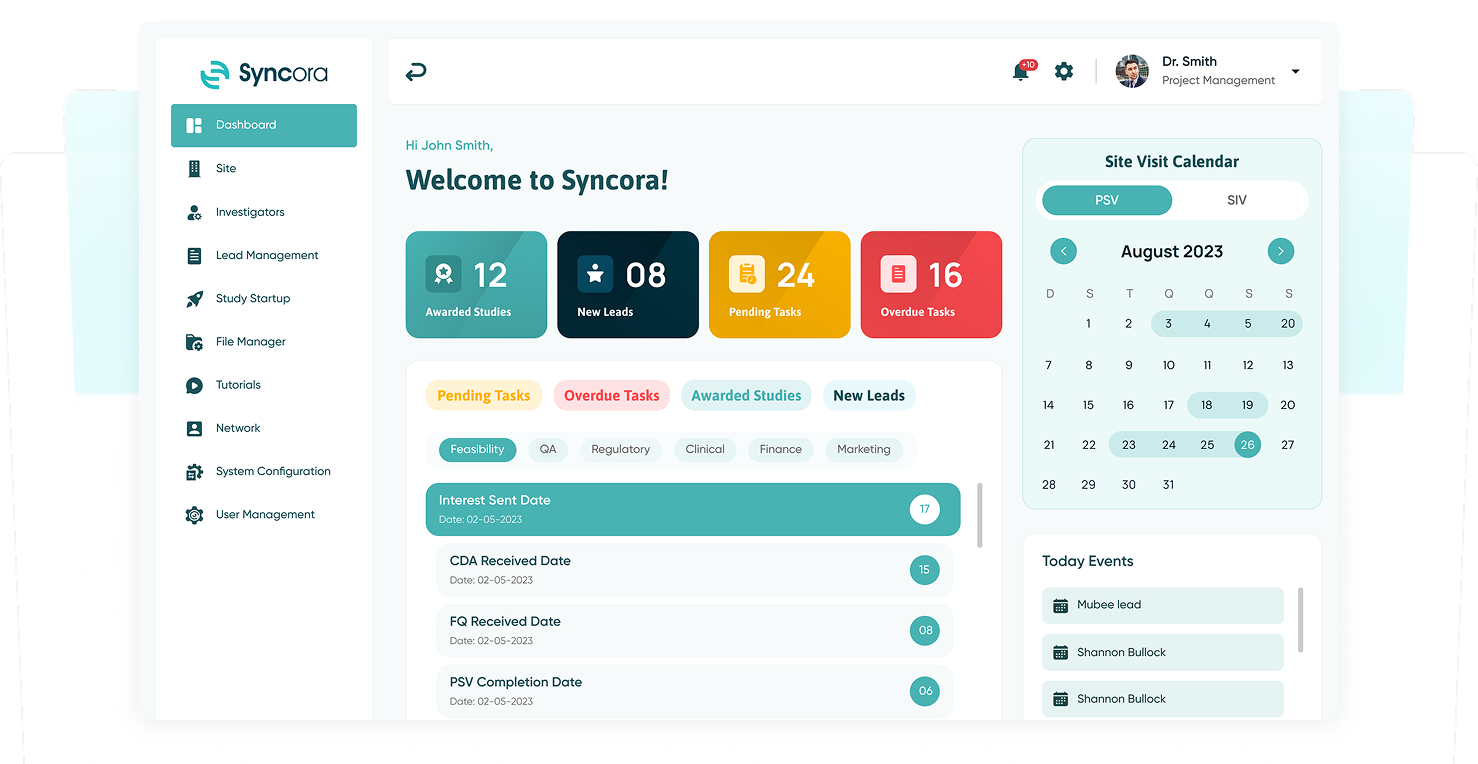
Task: Click the System Configuration gear icon
Action: coord(194,472)
